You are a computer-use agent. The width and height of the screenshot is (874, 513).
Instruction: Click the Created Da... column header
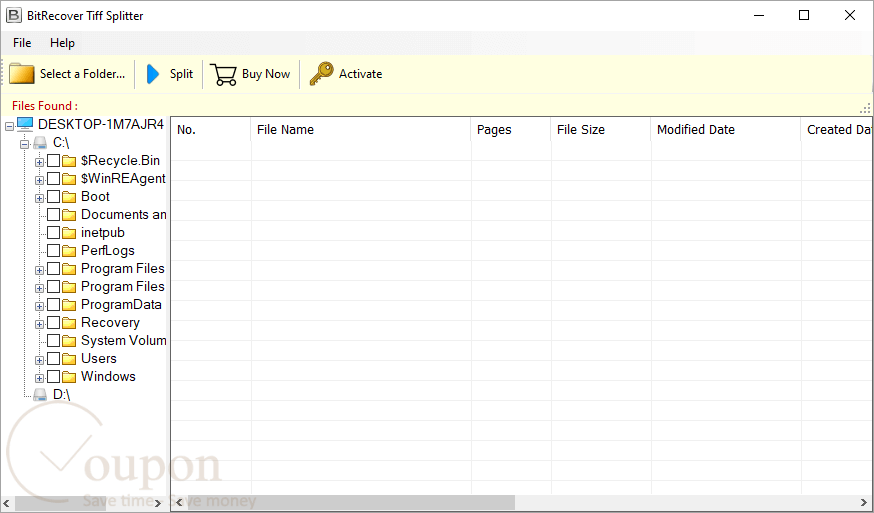point(836,129)
